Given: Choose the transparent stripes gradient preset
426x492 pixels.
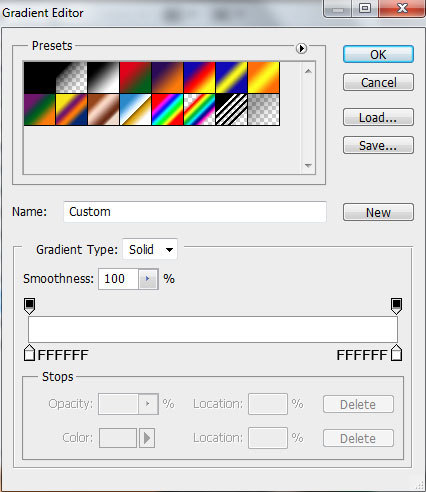Looking at the screenshot, I should (x=231, y=109).
